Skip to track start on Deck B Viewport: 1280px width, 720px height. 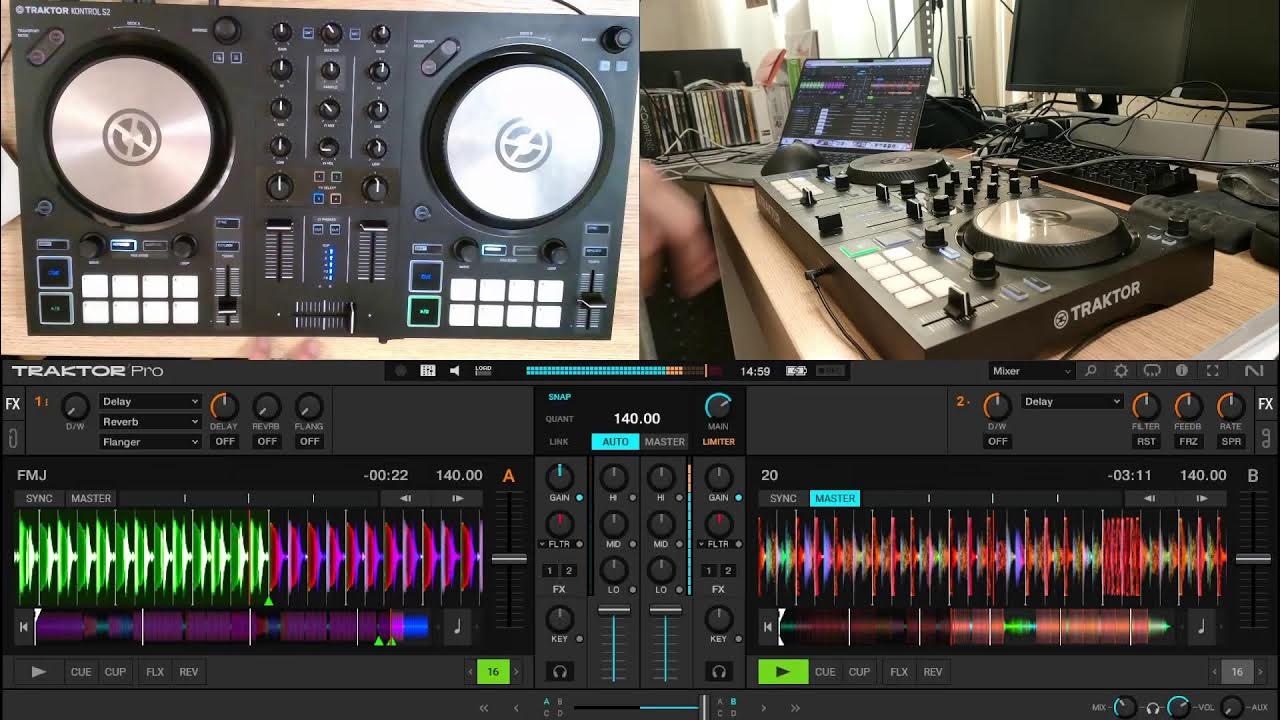(768, 628)
